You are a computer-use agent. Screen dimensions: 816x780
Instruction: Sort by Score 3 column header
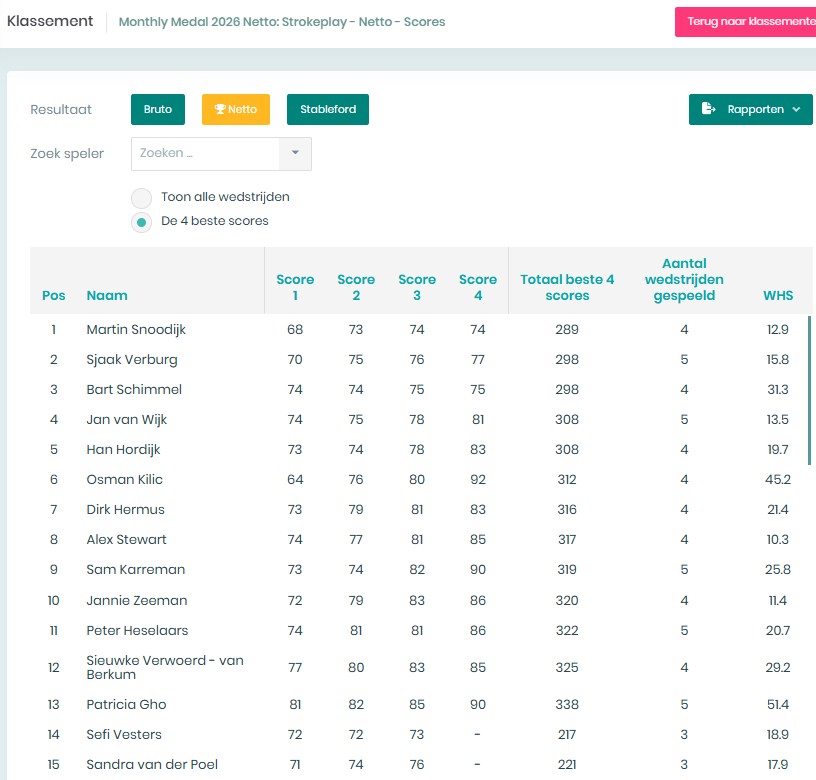click(x=417, y=287)
